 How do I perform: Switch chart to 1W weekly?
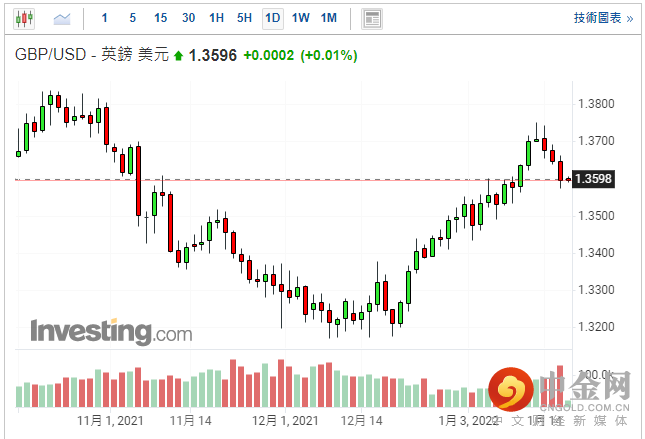pyautogui.click(x=300, y=18)
